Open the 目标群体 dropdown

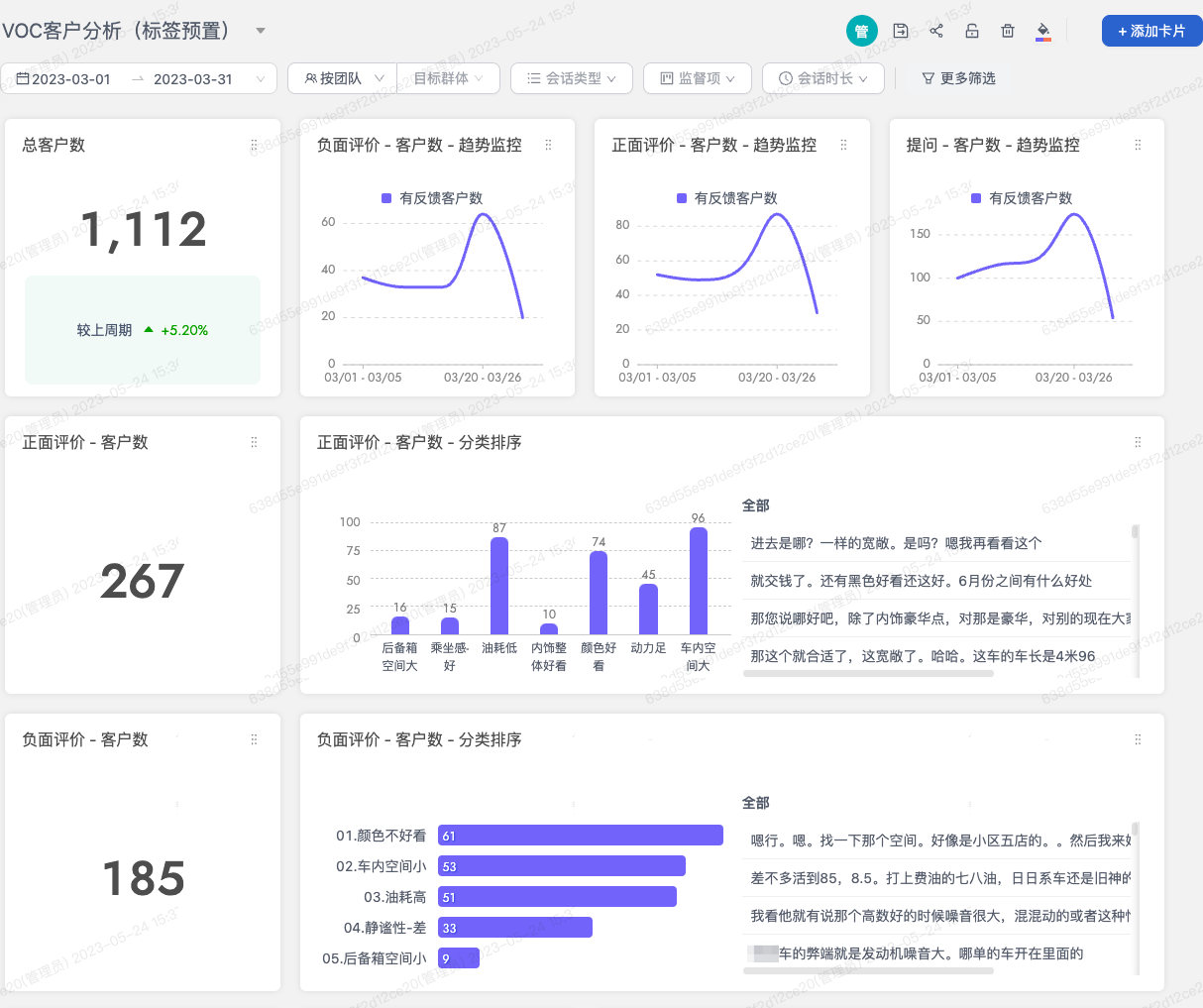click(x=448, y=78)
